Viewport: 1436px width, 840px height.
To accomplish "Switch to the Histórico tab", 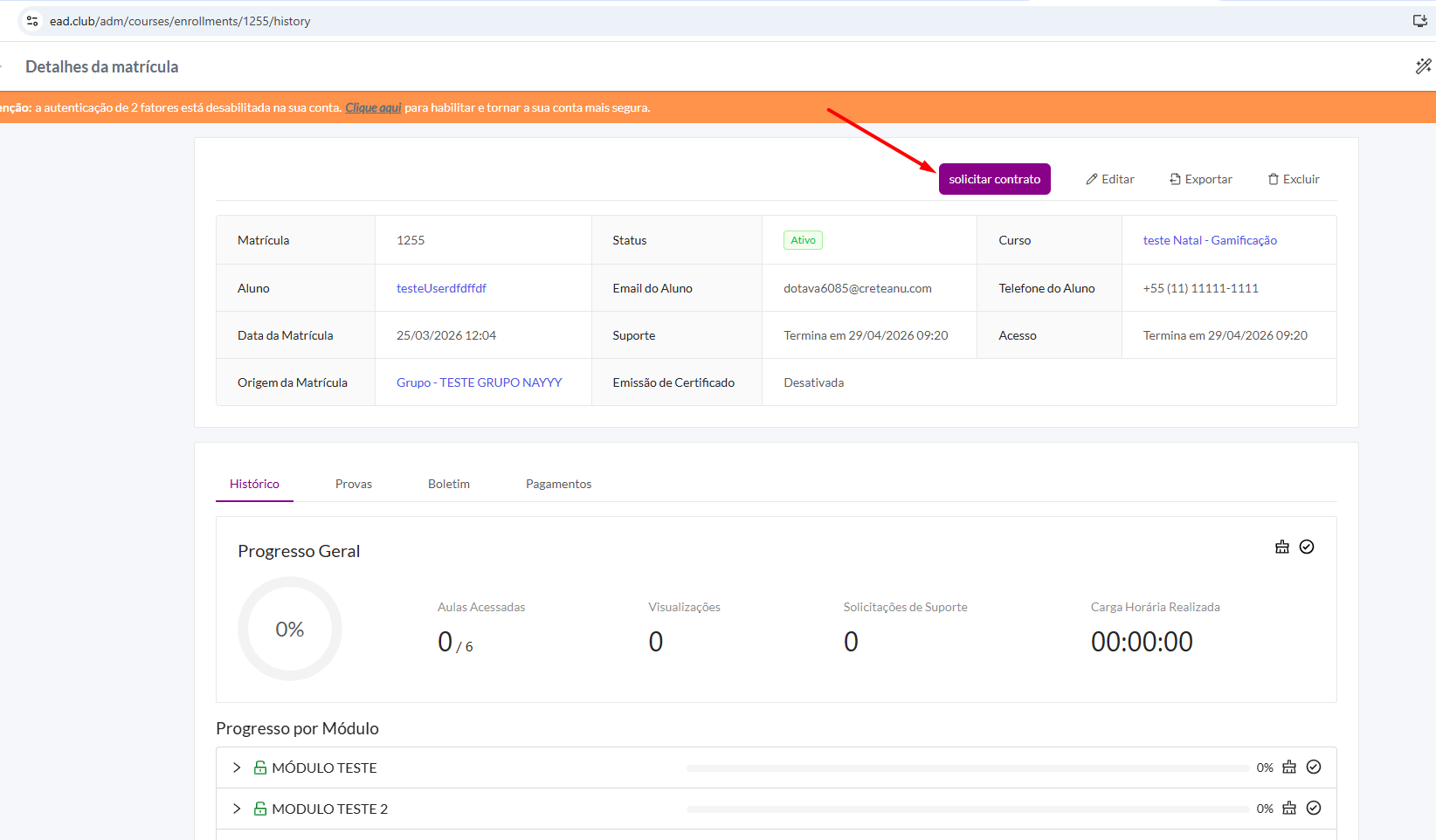I will pyautogui.click(x=254, y=484).
